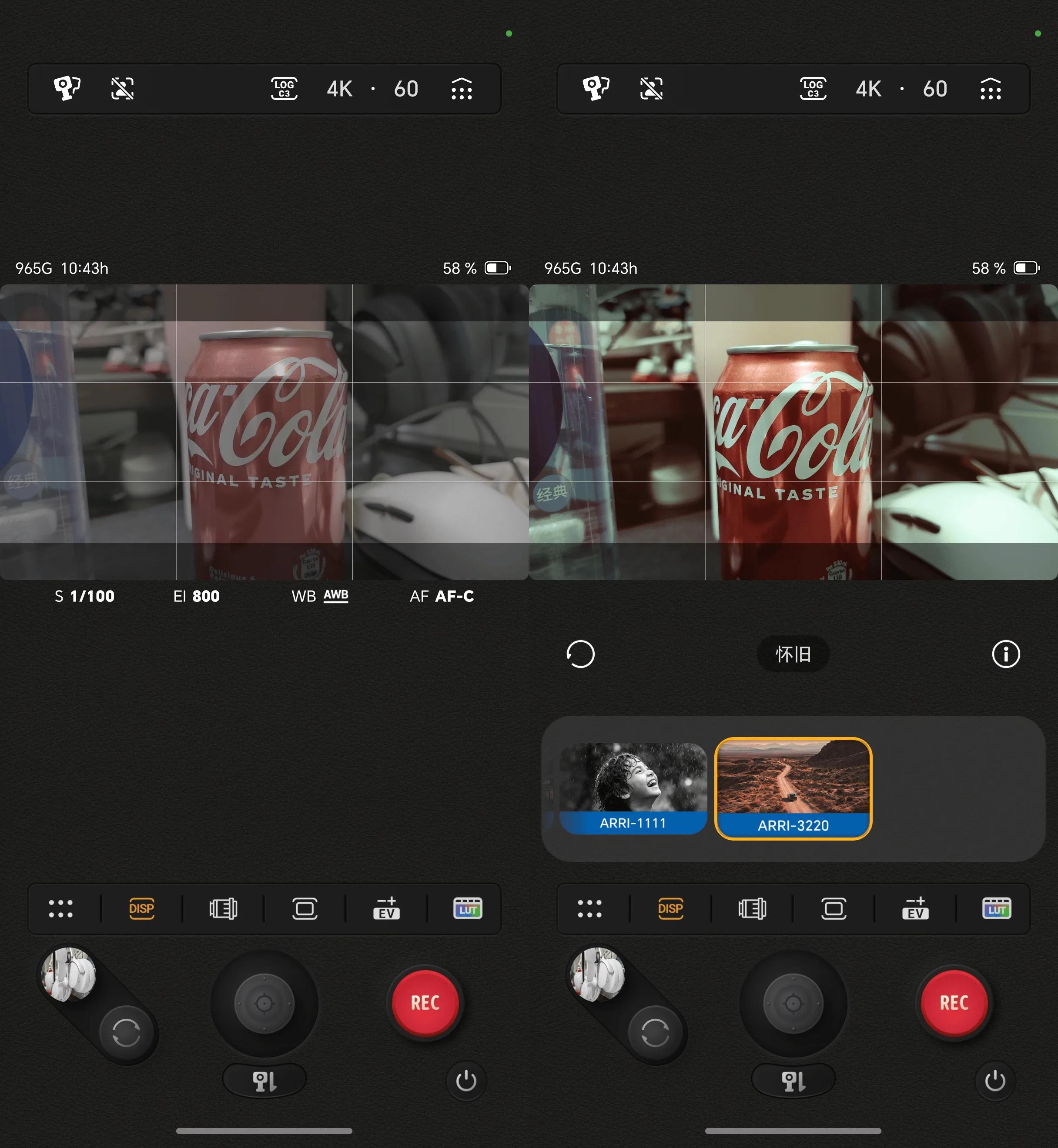Viewport: 1058px width, 1148px height.
Task: Tap battery 58 % indicator, right screen
Action: [x=1006, y=268]
